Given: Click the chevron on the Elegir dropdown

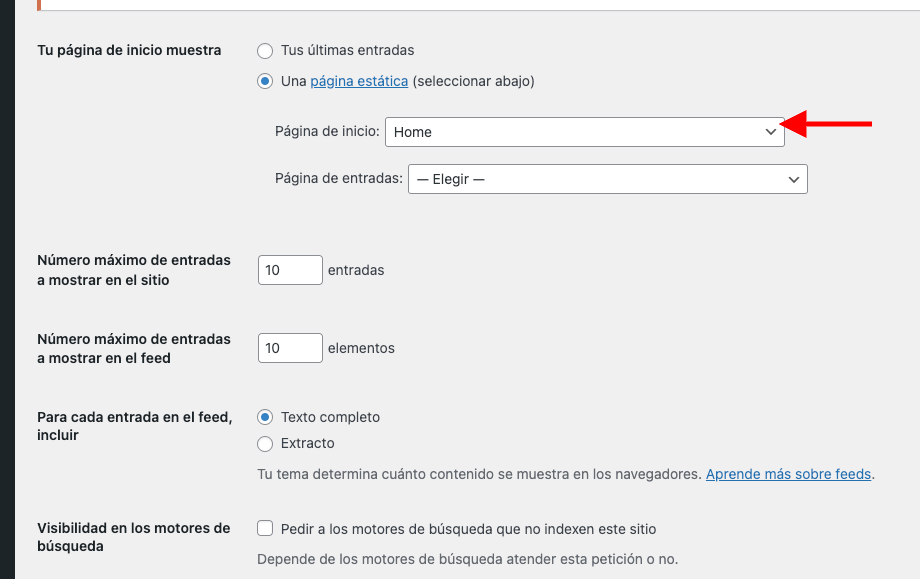Looking at the screenshot, I should click(793, 180).
